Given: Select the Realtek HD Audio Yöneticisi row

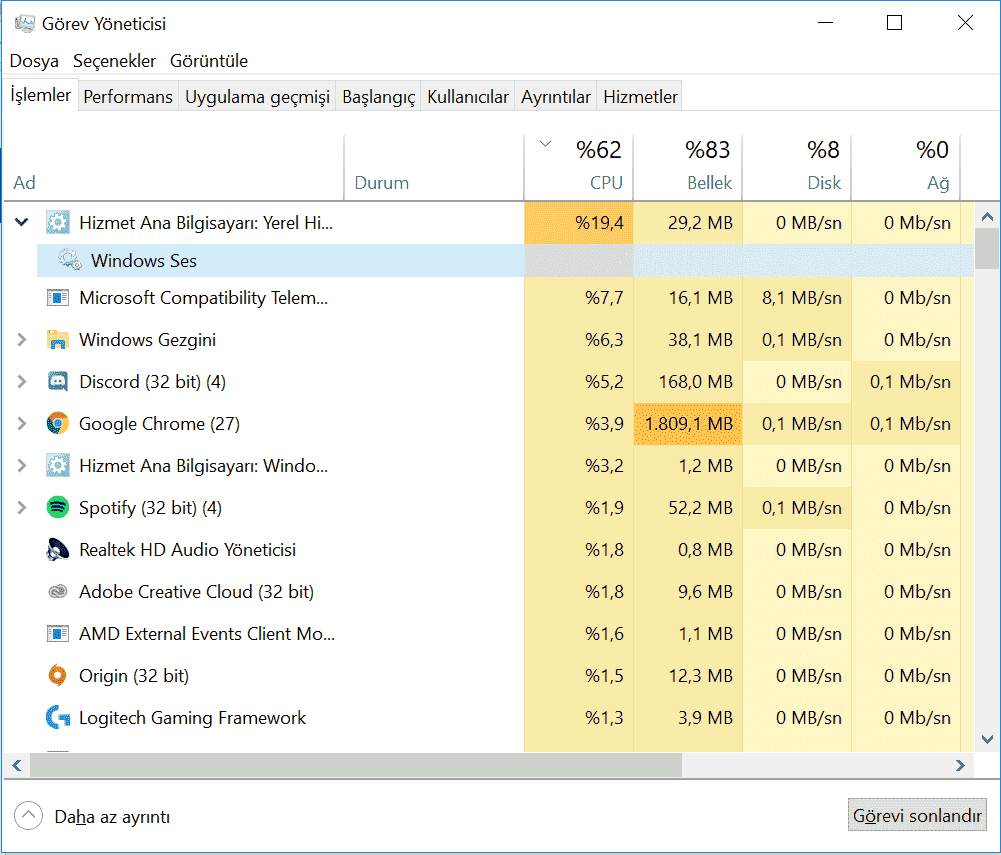Looking at the screenshot, I should click(488, 550).
